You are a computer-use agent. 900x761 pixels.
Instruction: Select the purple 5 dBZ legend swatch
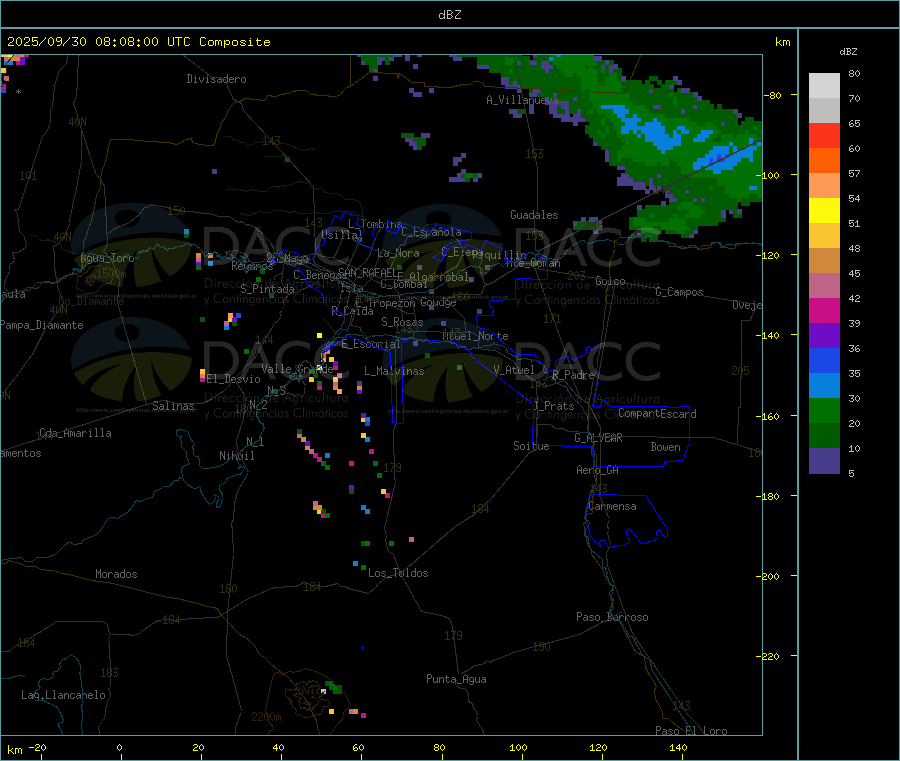[x=824, y=461]
